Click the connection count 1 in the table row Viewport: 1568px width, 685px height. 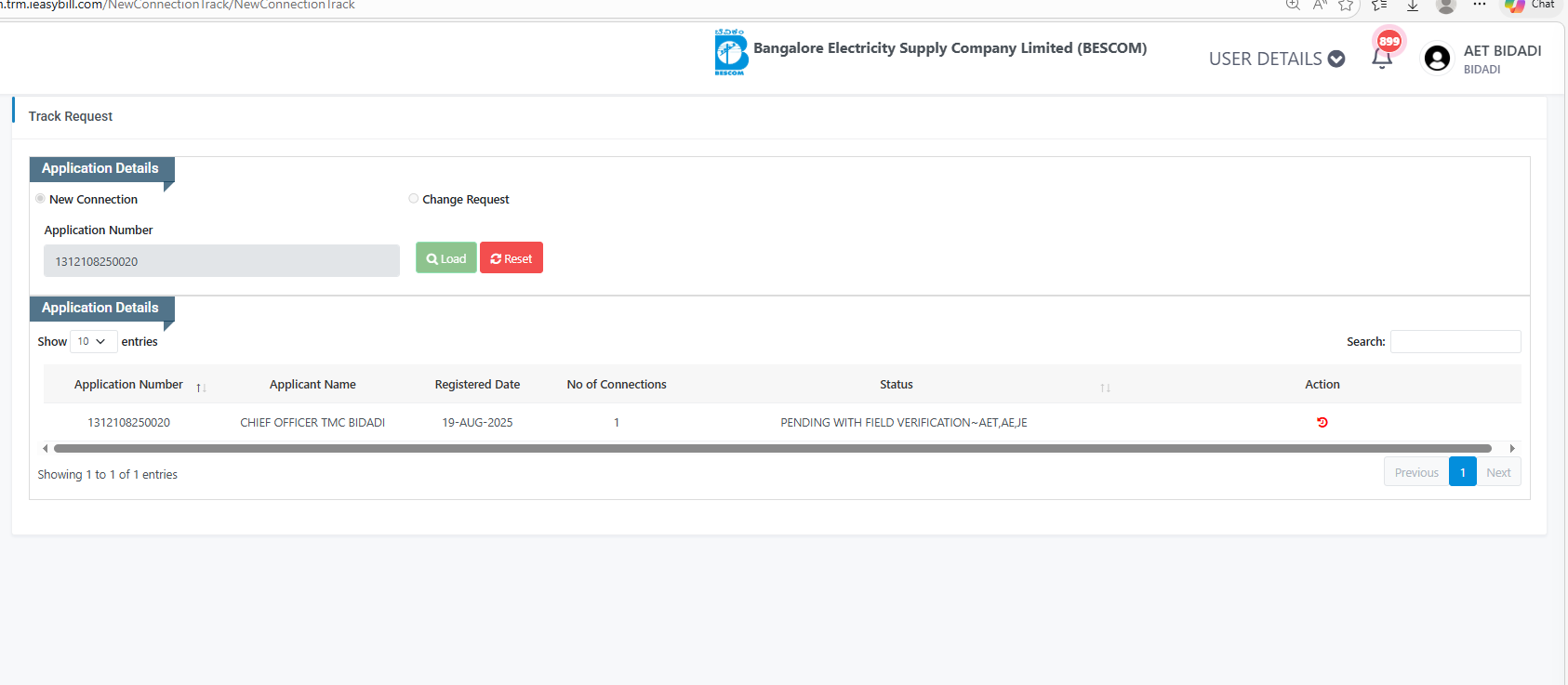tap(617, 422)
